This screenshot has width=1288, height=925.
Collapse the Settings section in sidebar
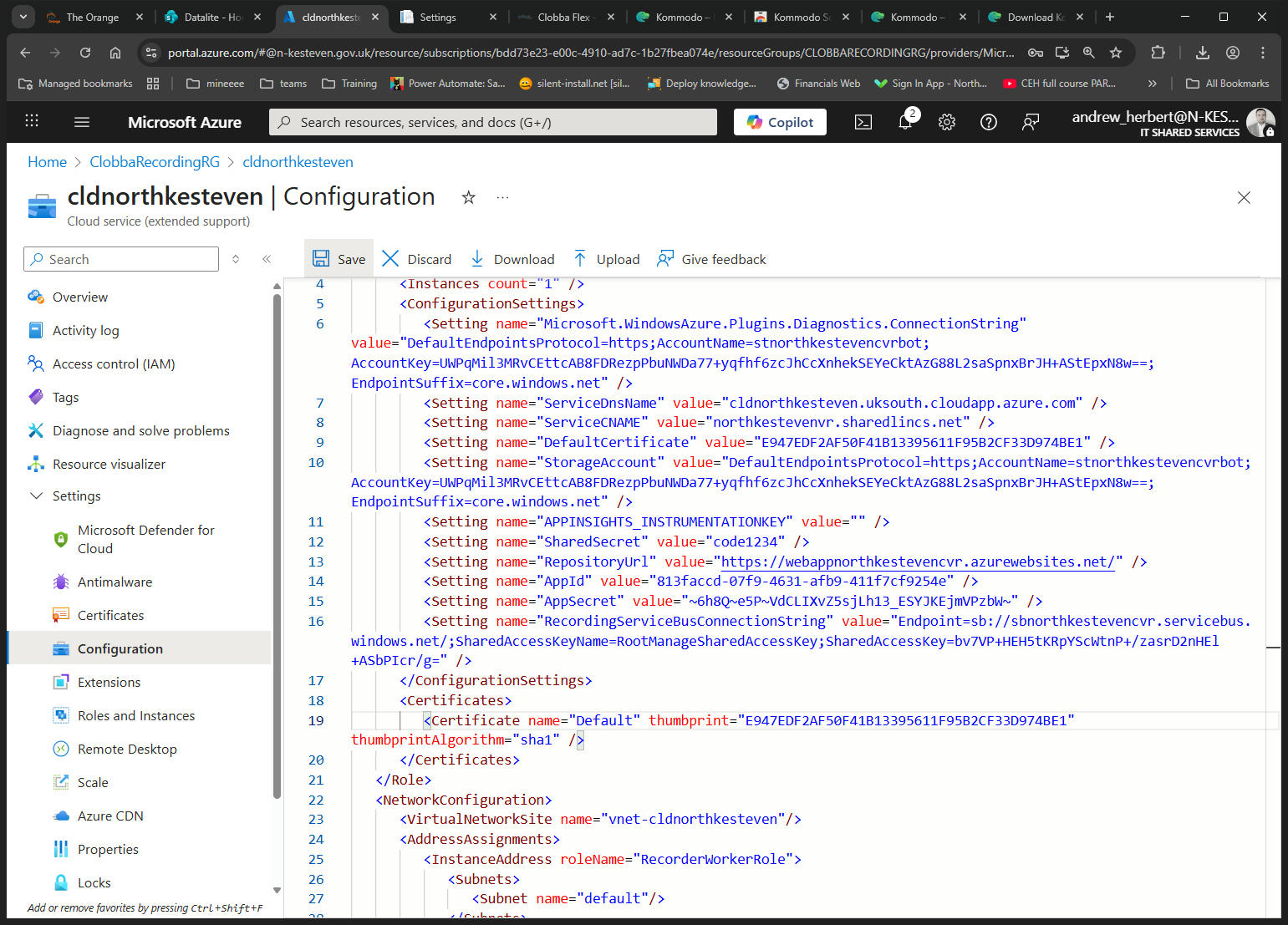(x=36, y=496)
